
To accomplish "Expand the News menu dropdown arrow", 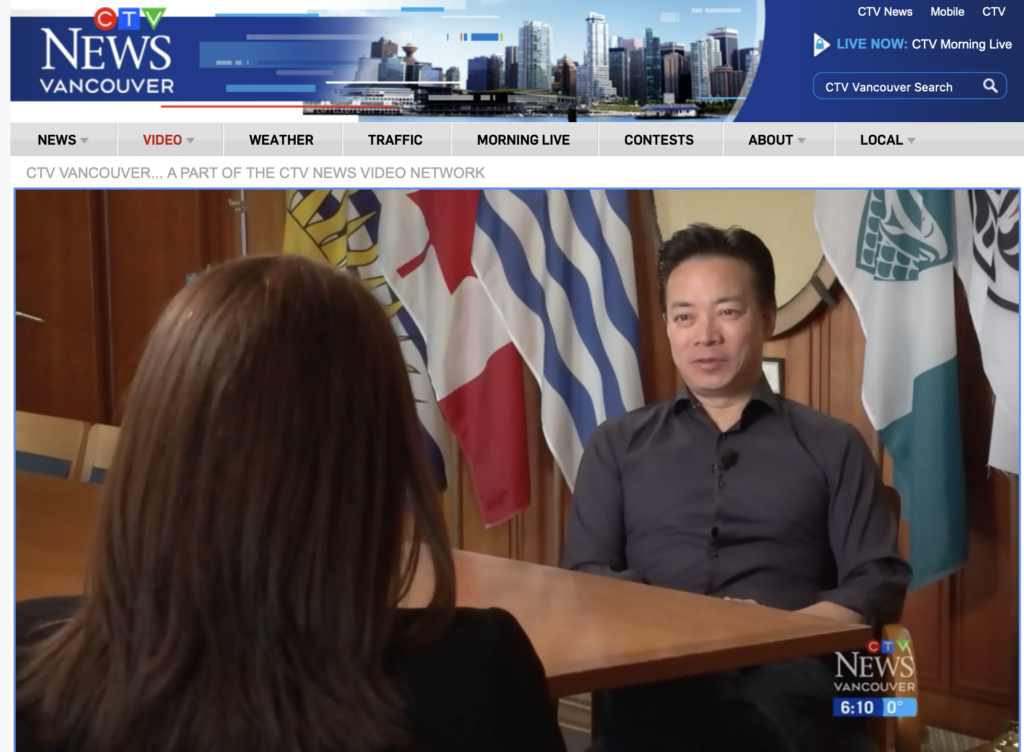I will click(85, 140).
